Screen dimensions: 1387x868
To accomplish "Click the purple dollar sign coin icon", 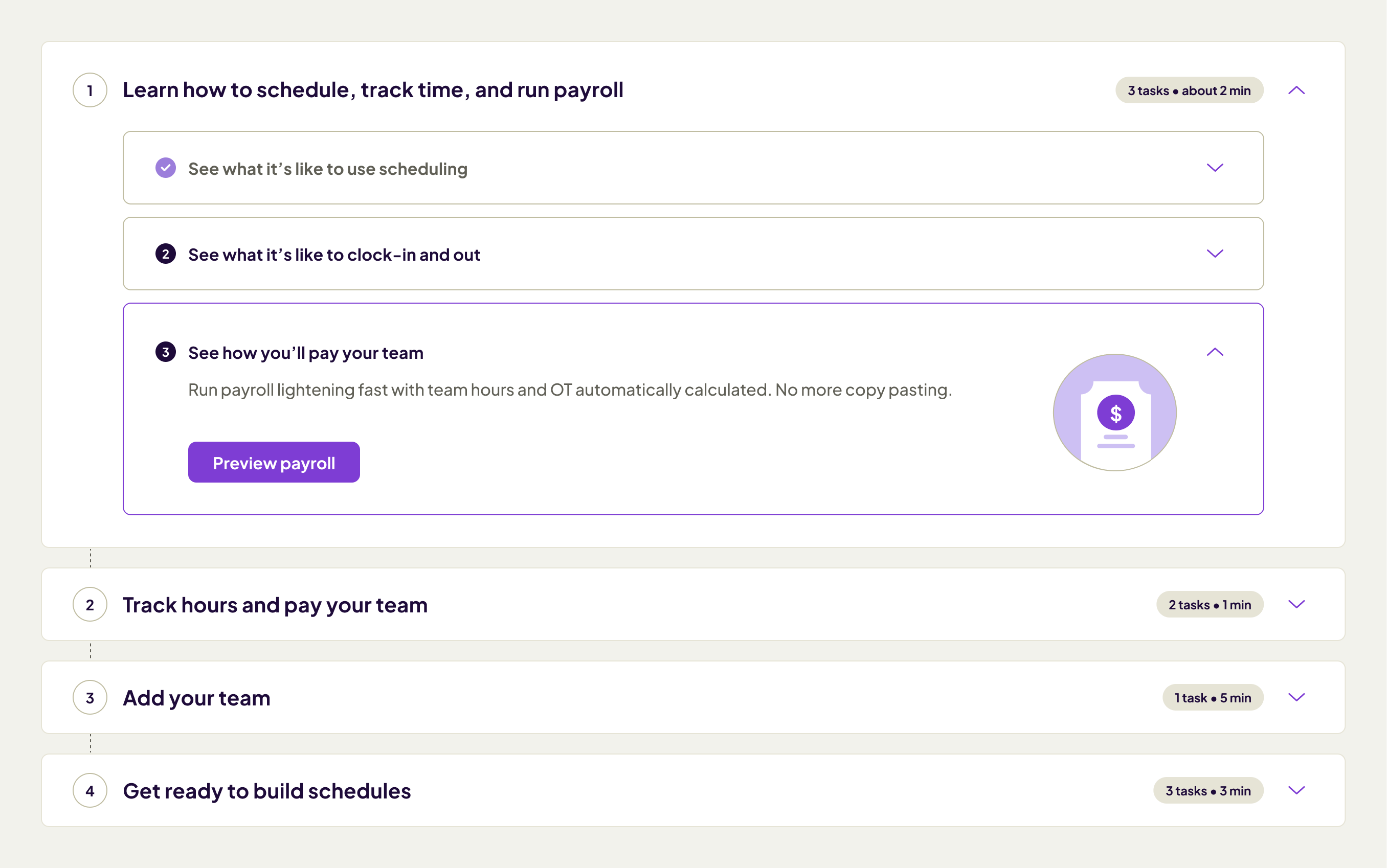I will pos(1115,413).
